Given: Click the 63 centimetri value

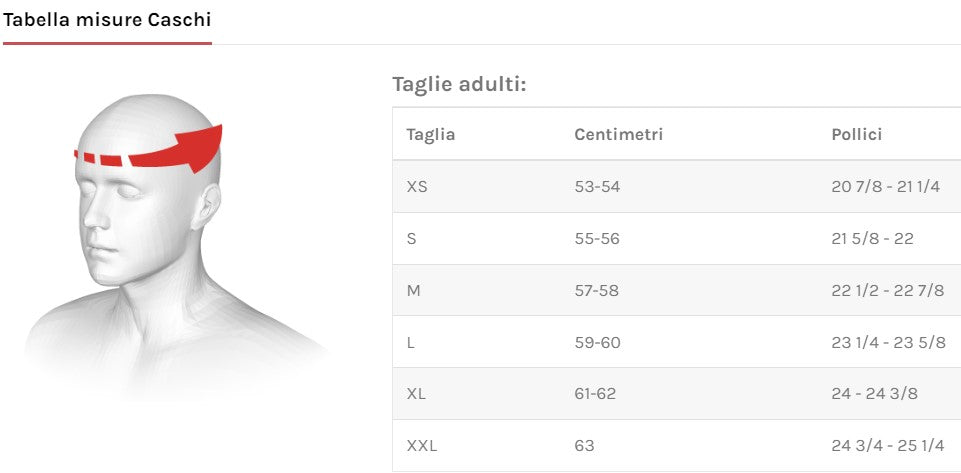Looking at the screenshot, I should point(584,446).
